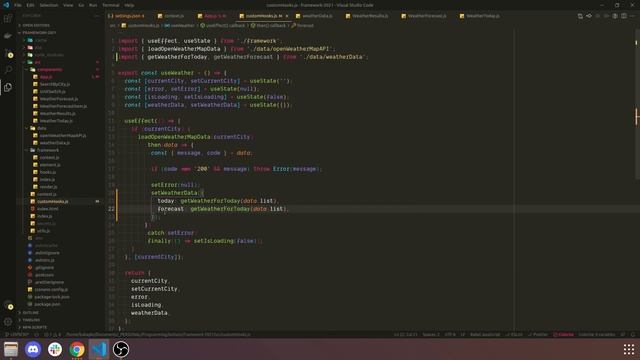Click UTF-8 encoding in status bar
Image resolution: width=640 pixels, height=360 pixels.
coord(450,335)
